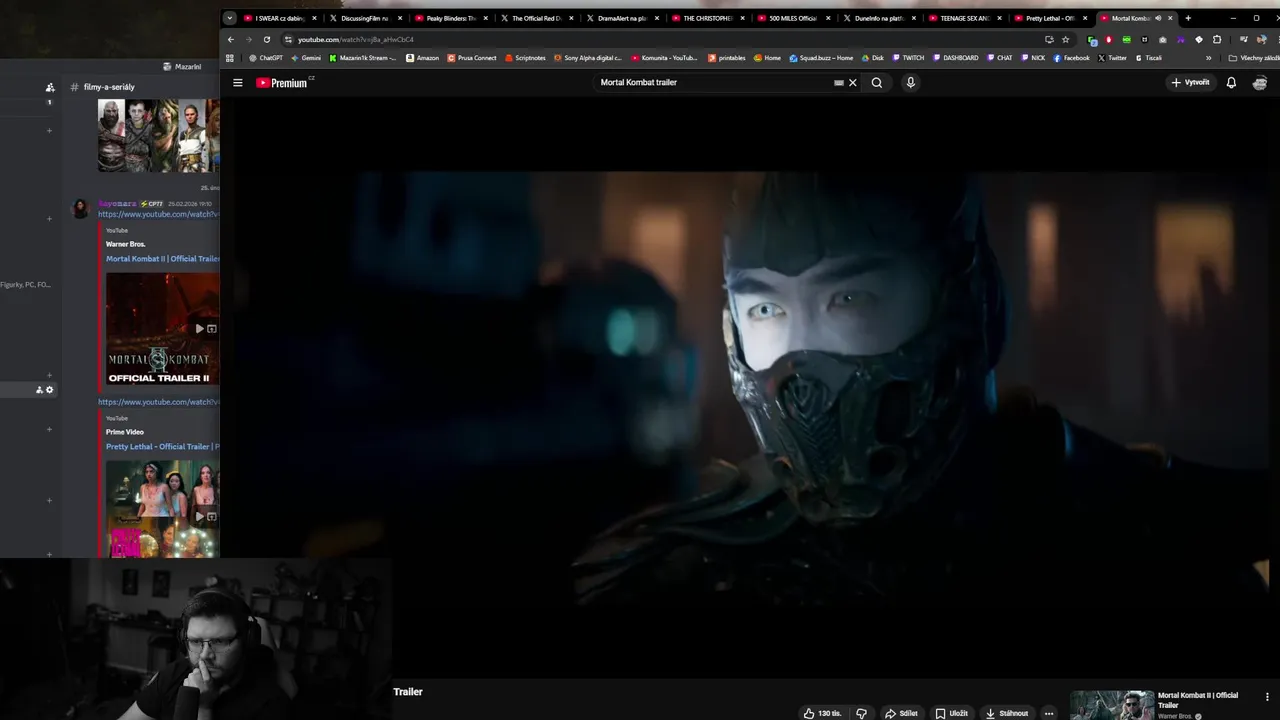Click Warner Bros. author in Discord embed

126,244
